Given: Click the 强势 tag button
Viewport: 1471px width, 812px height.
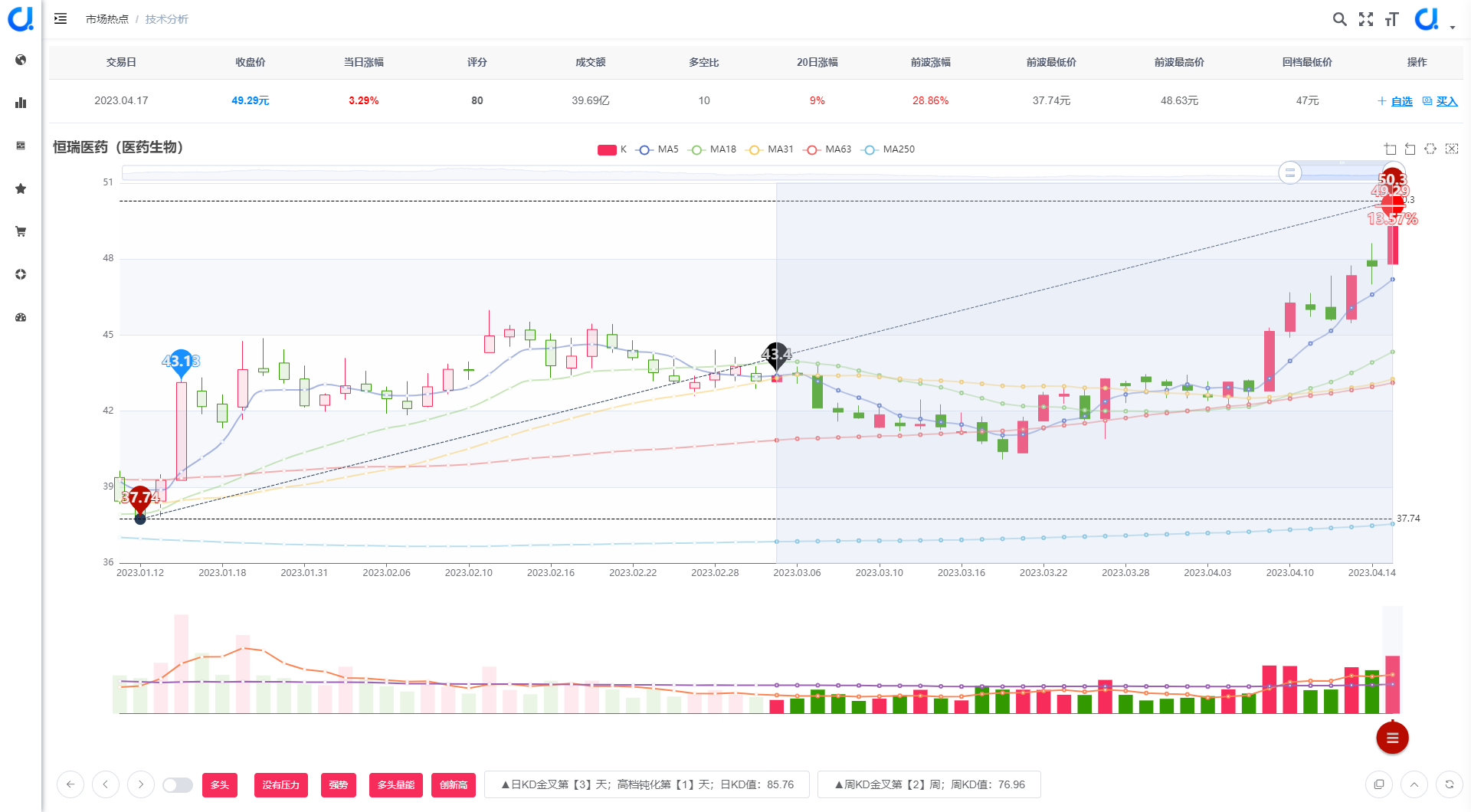Looking at the screenshot, I should (339, 785).
